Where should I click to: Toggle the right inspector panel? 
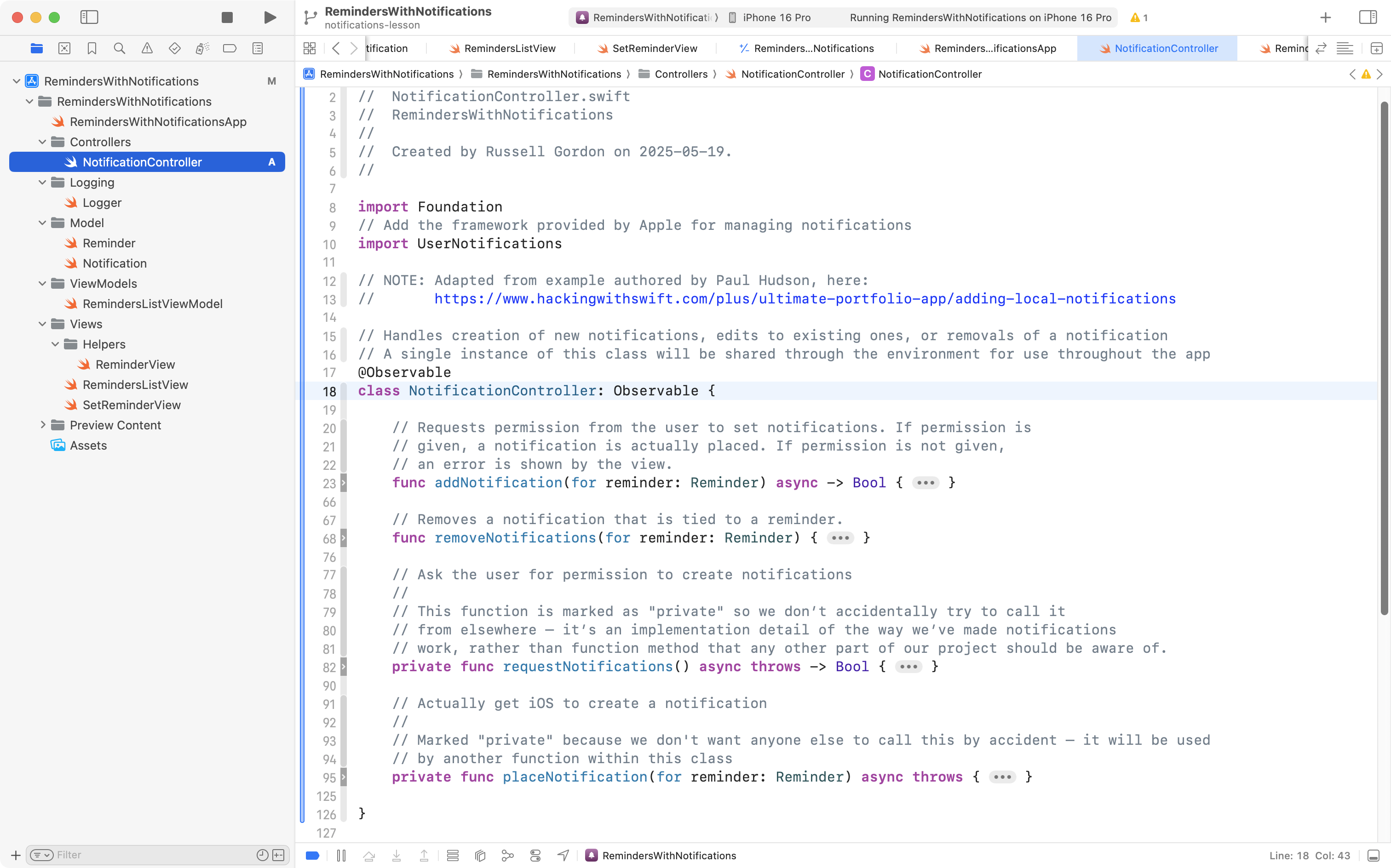(x=1368, y=17)
